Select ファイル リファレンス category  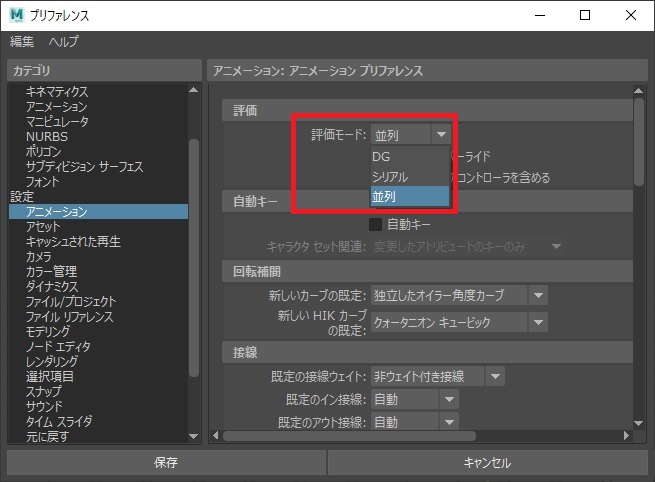pyautogui.click(x=69, y=317)
